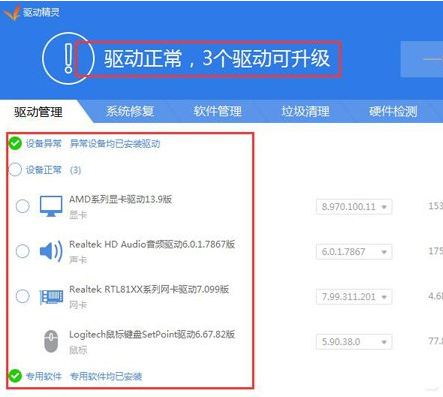
Task: Open the 垃圾清理 tab
Action: click(305, 111)
